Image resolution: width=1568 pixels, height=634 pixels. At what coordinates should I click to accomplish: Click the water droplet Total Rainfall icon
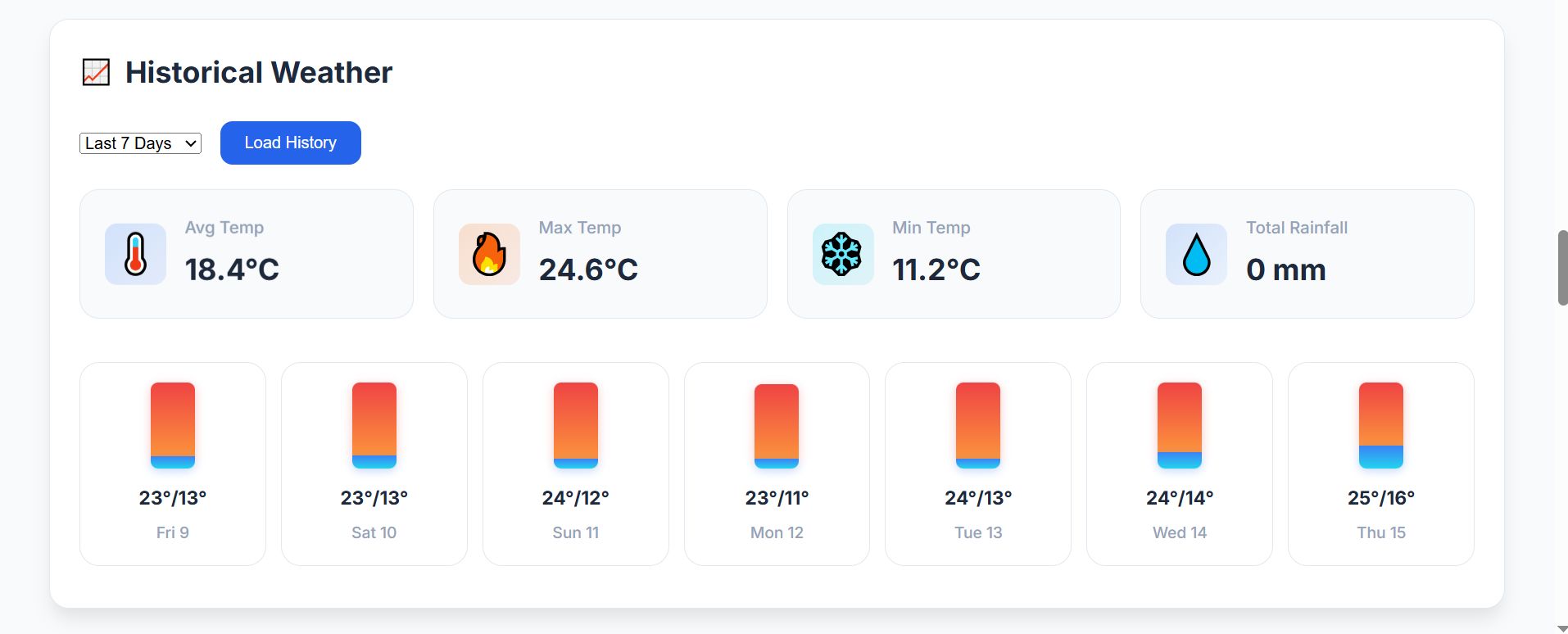1196,254
